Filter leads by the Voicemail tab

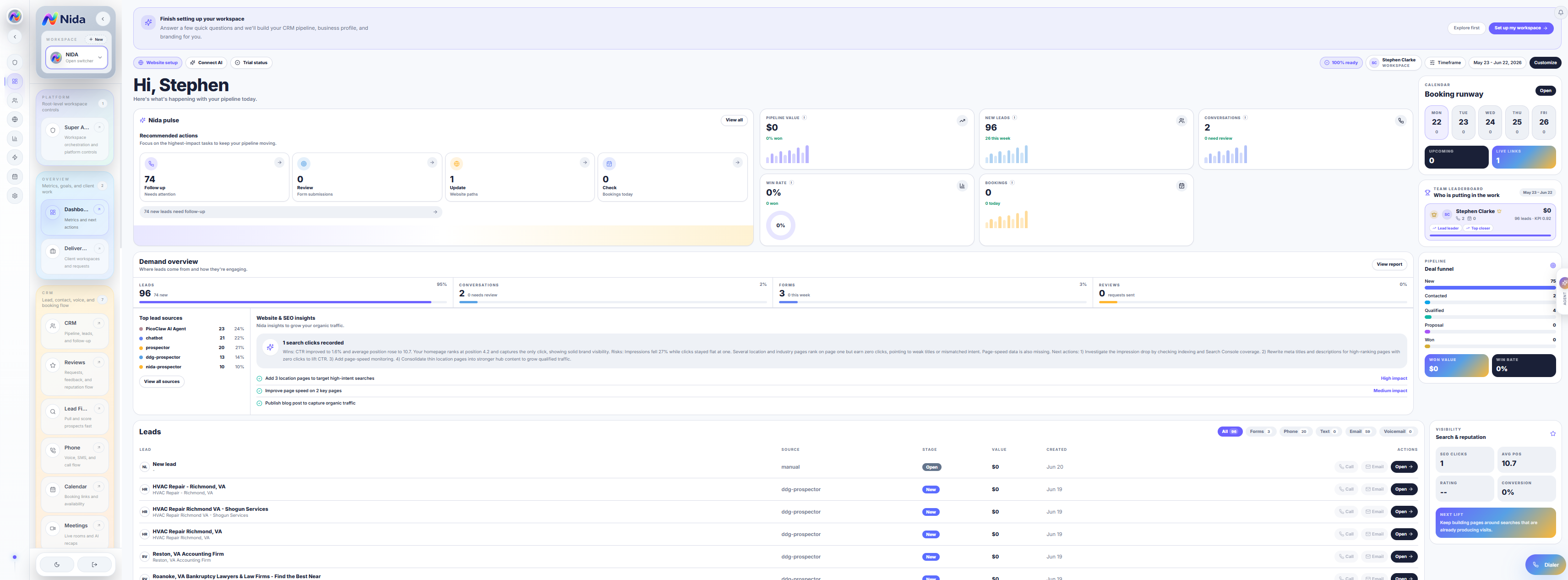1398,432
